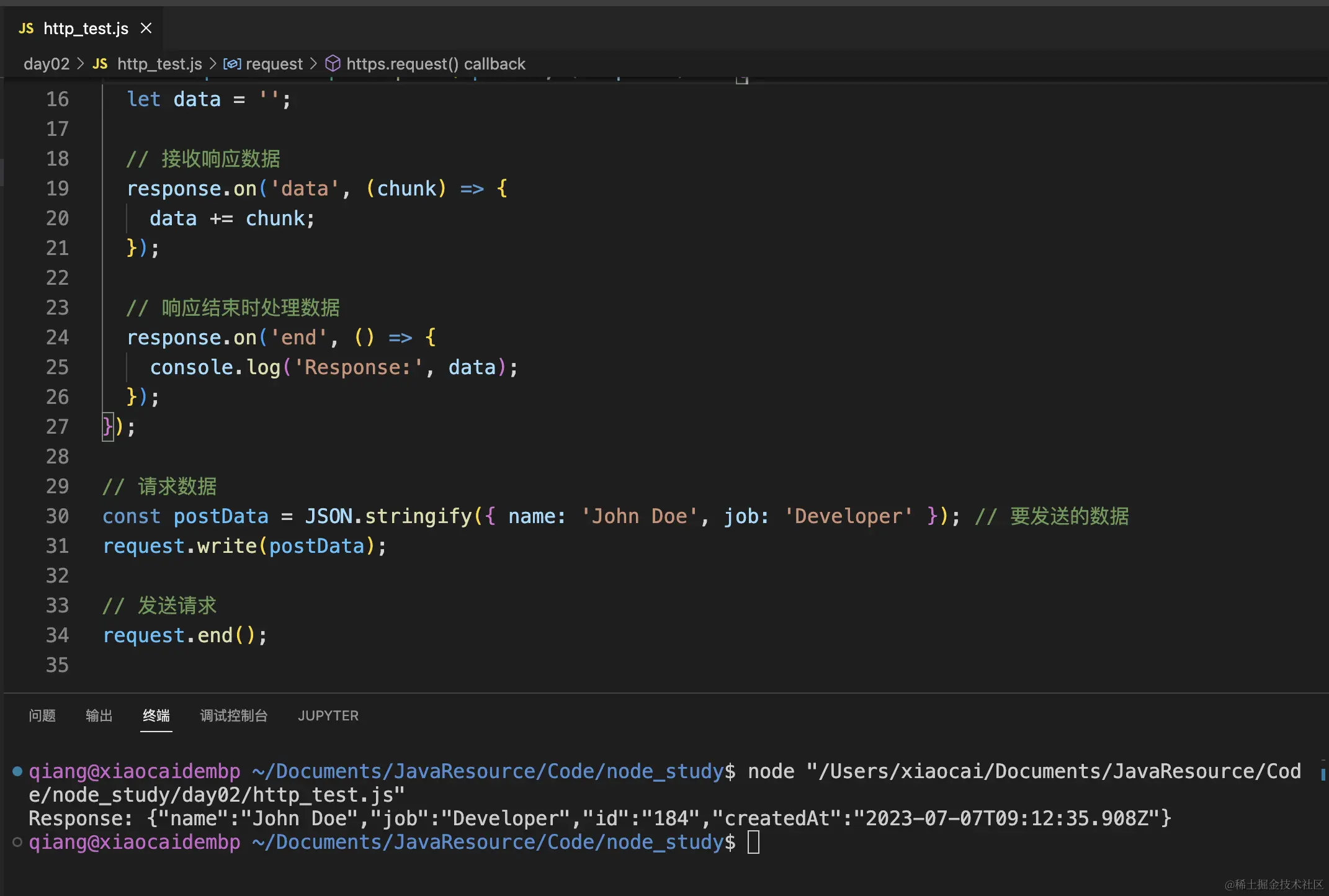Open http_test.js breadcrumb dropdown

coord(159,64)
